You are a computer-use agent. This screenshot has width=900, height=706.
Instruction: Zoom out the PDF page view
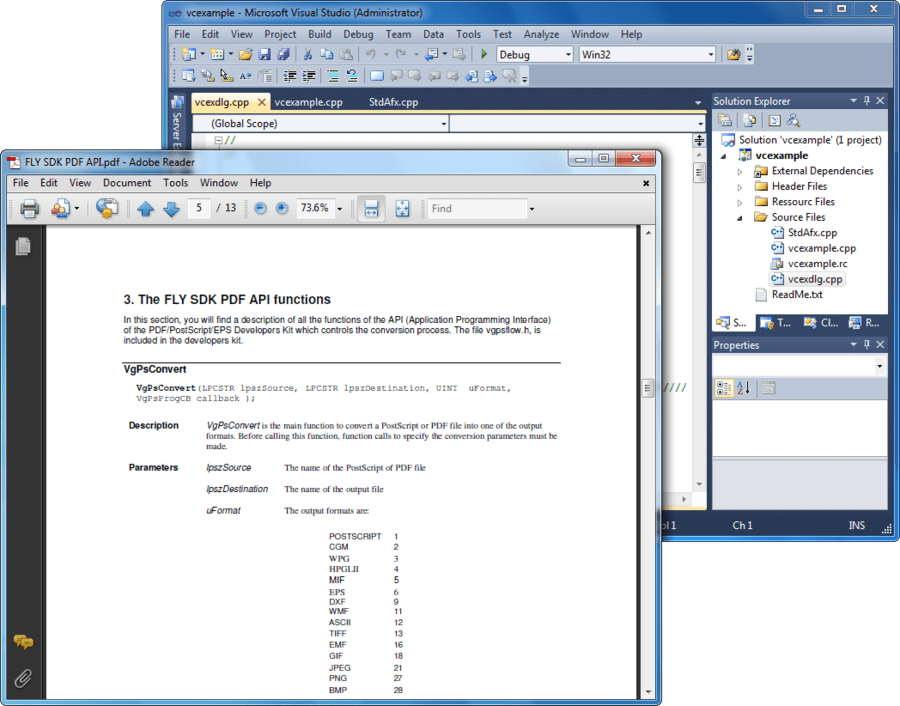(260, 208)
